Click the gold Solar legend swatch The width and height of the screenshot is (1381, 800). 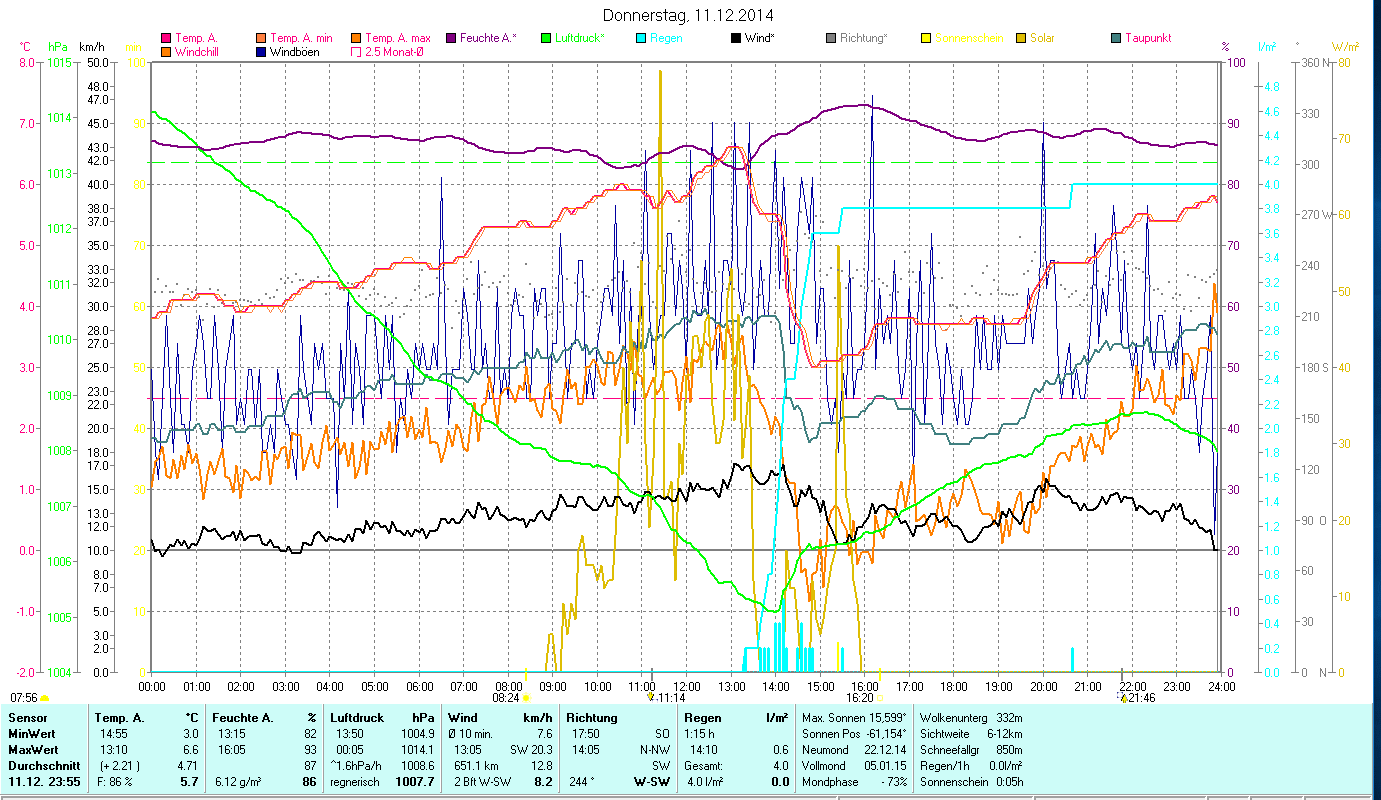pyautogui.click(x=1021, y=38)
